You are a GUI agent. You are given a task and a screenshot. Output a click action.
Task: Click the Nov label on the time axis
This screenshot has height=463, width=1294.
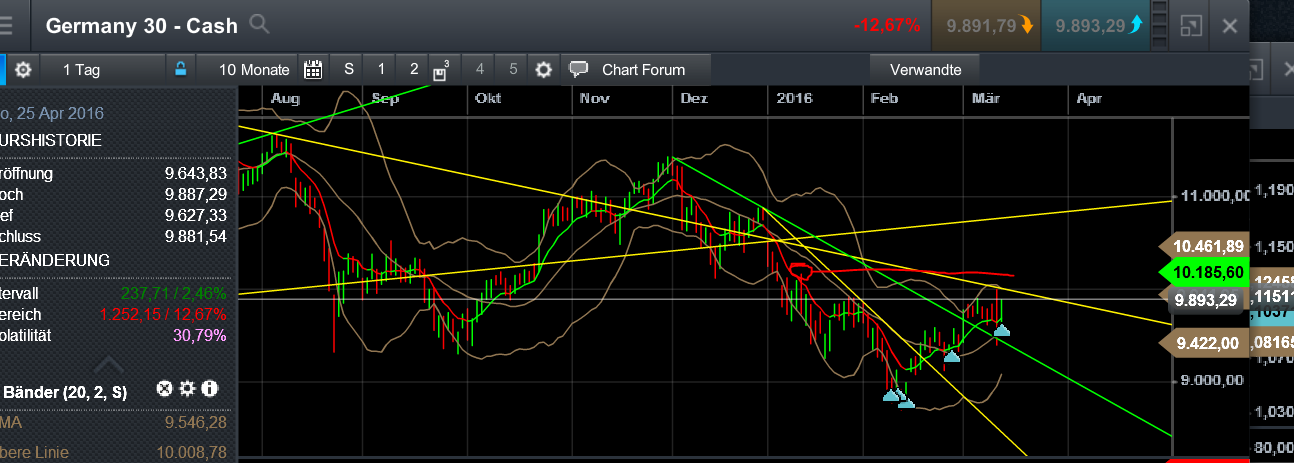click(x=594, y=98)
